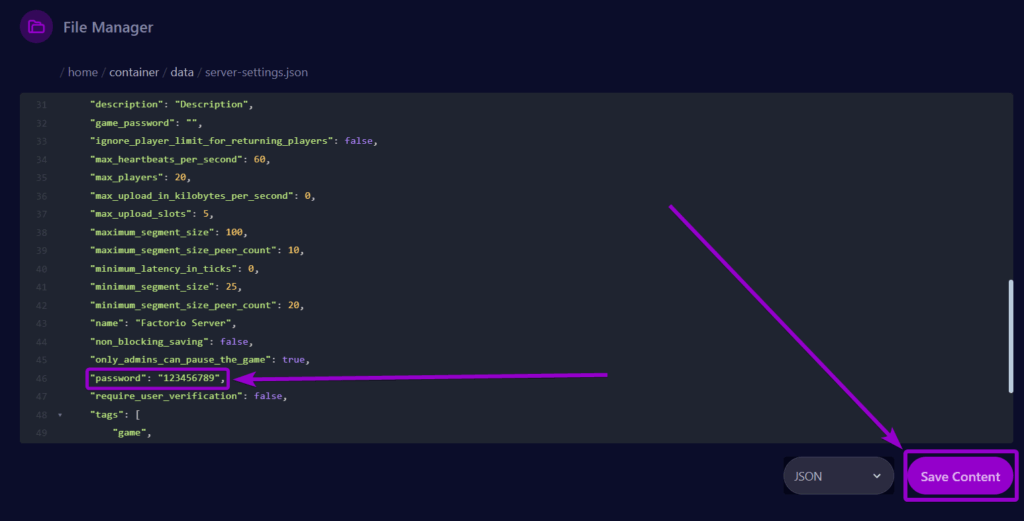This screenshot has height=521, width=1024.
Task: Click the File Manager folder icon
Action: coord(36,27)
